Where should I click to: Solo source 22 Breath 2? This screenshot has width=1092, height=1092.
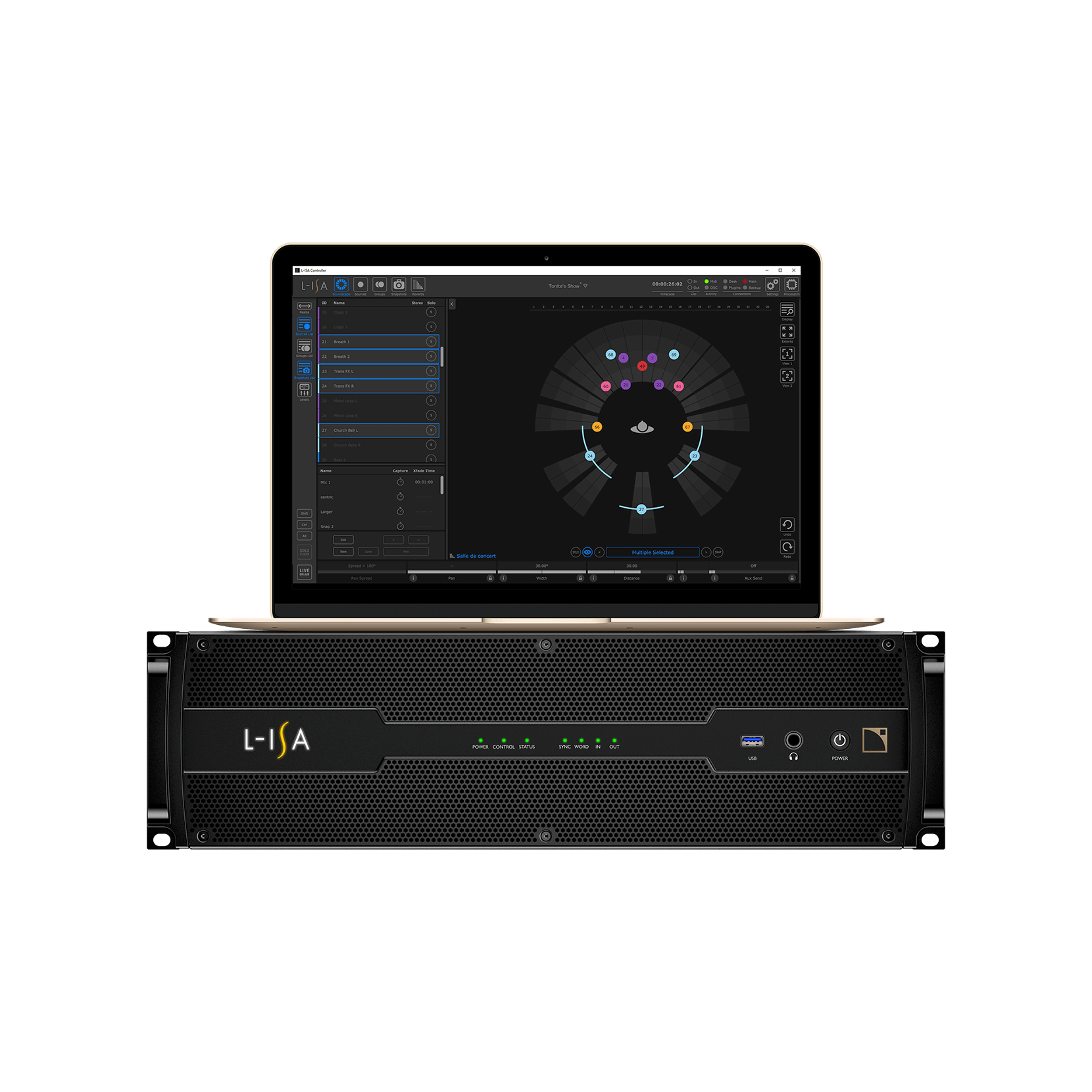coord(431,356)
